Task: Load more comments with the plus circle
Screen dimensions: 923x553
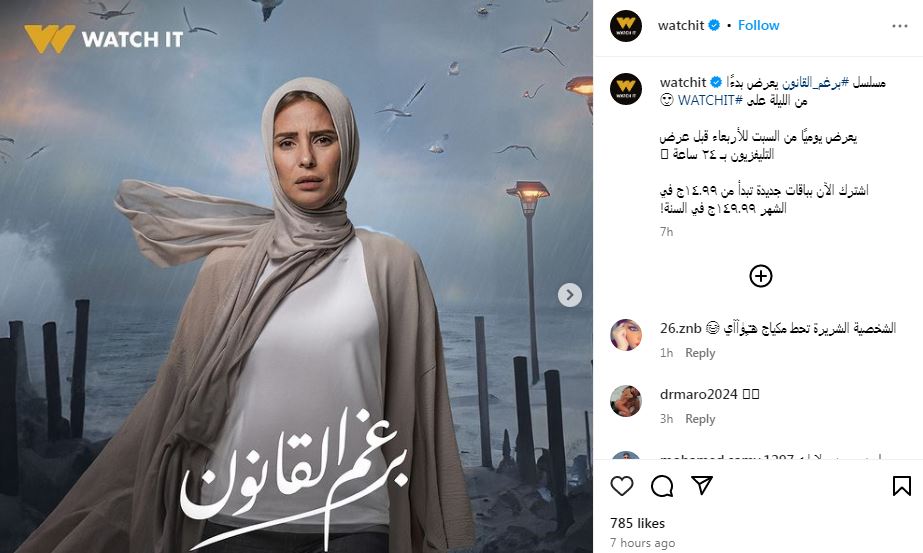Action: [x=761, y=276]
